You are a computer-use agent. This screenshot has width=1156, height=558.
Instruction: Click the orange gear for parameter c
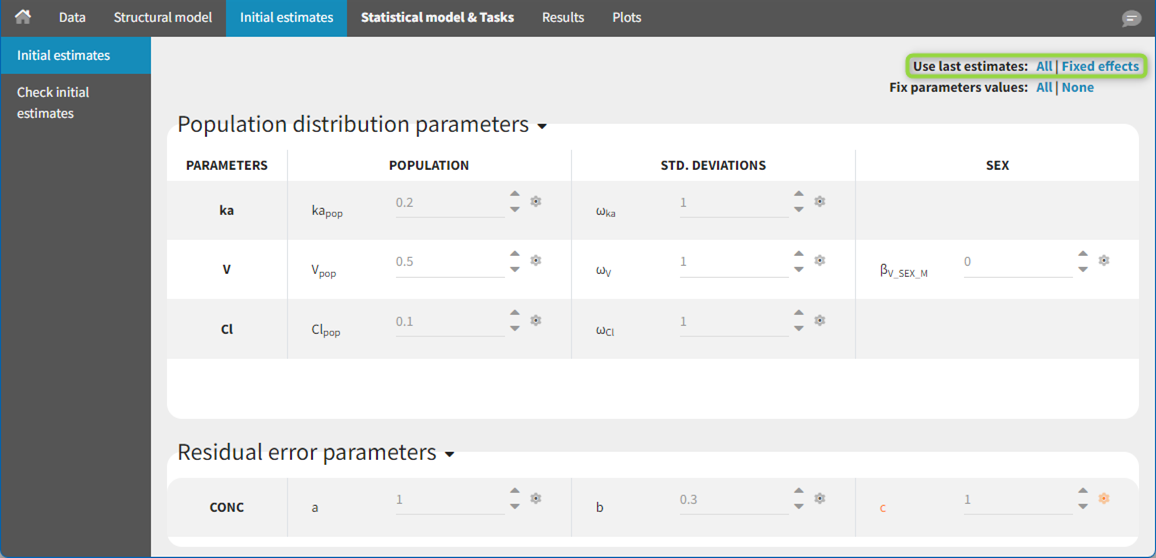(x=1104, y=499)
